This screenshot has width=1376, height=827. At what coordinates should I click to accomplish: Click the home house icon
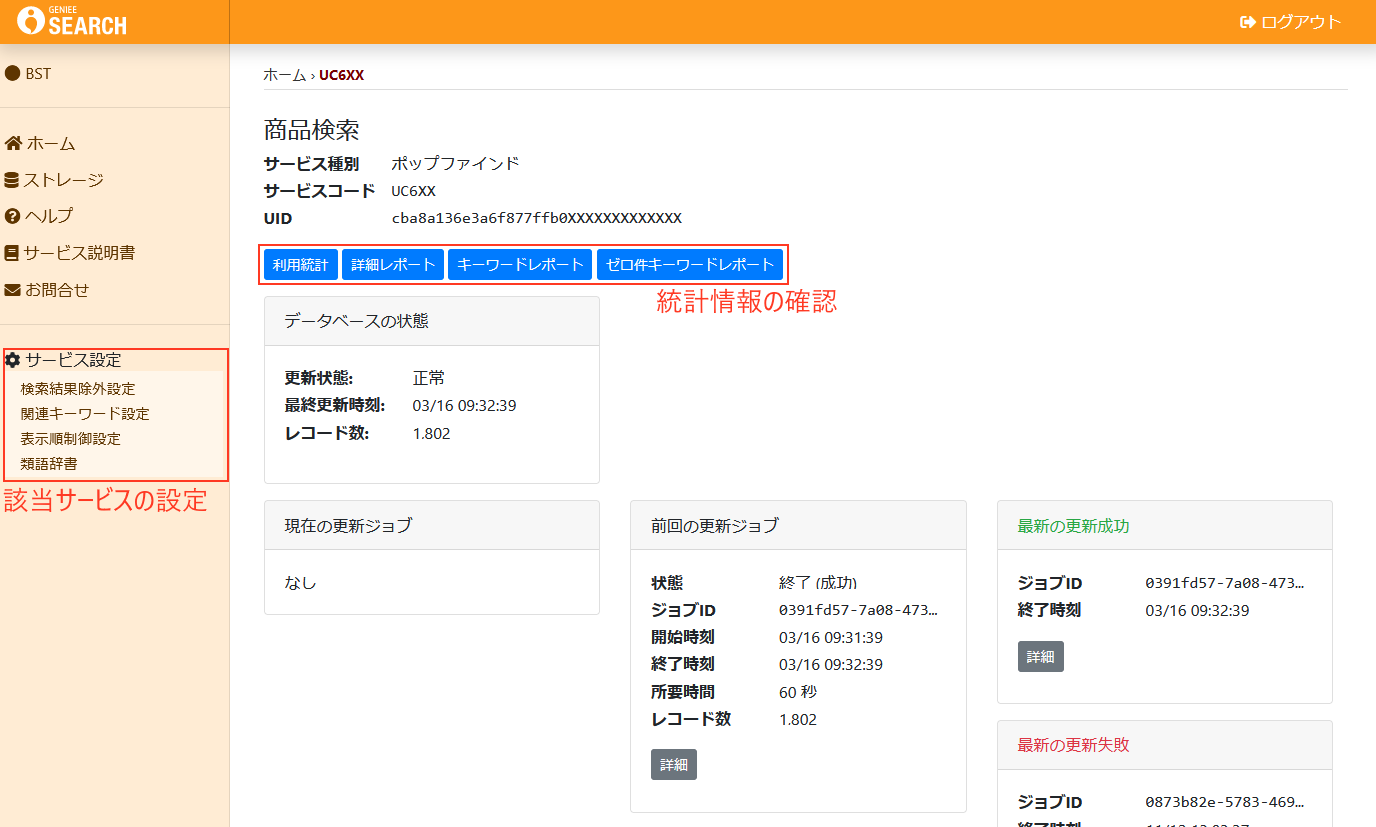click(13, 143)
